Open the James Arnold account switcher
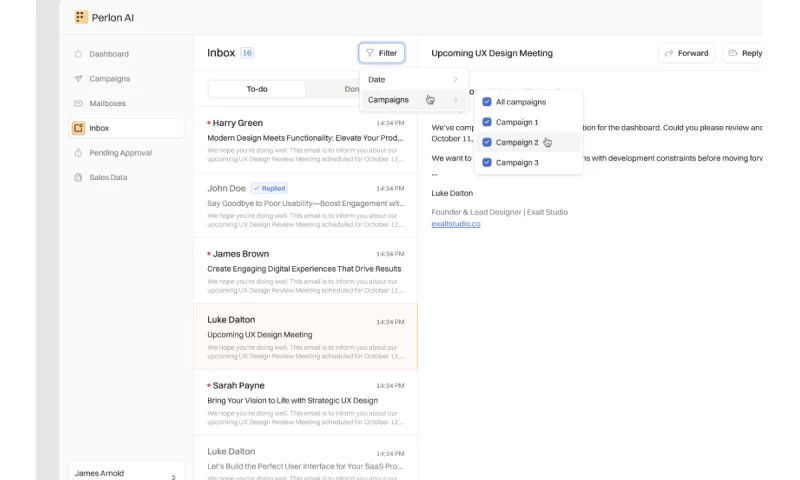800x480 pixels. (x=125, y=473)
